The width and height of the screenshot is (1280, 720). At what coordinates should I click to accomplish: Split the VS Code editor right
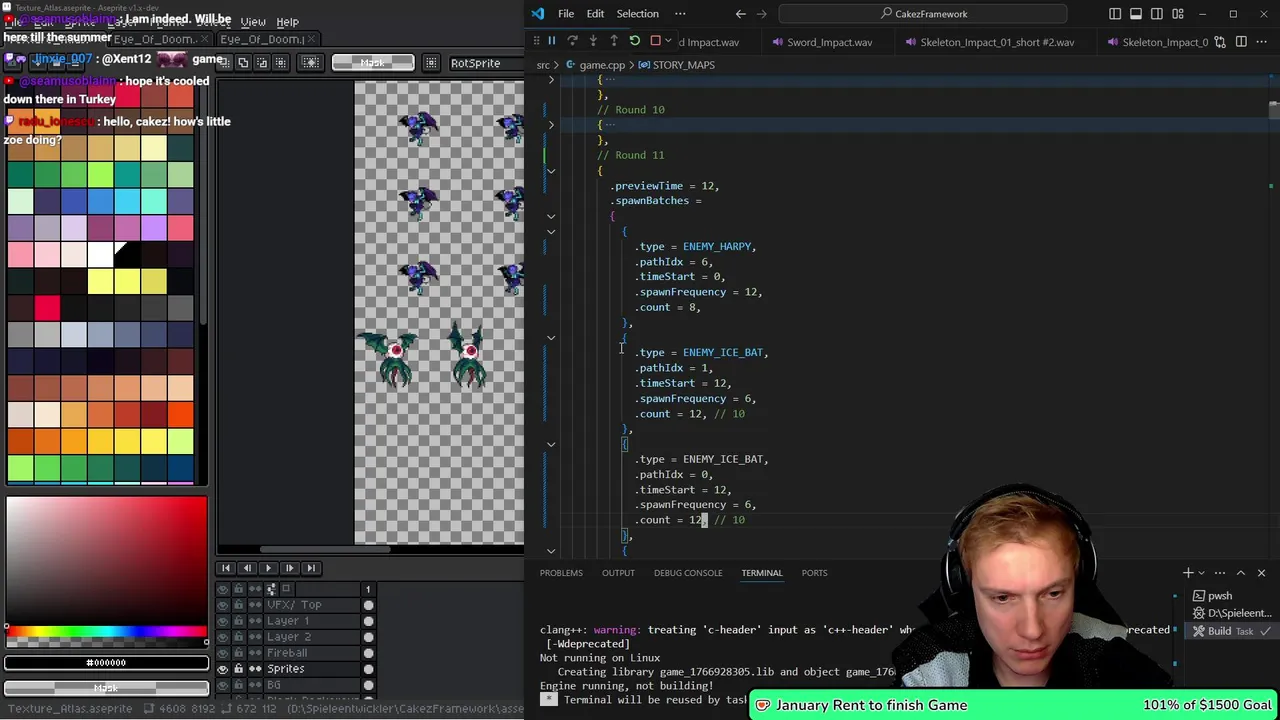1241,42
